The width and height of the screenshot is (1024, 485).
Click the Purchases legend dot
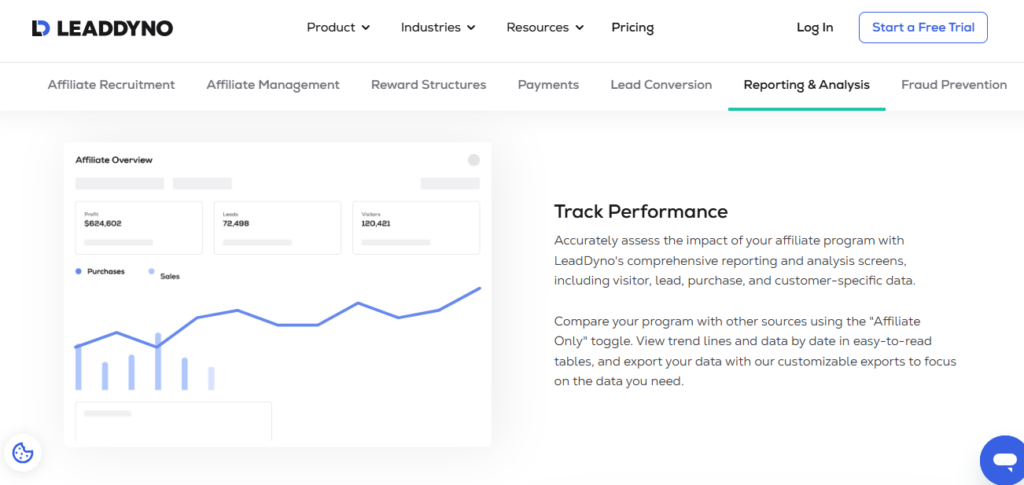tap(78, 271)
